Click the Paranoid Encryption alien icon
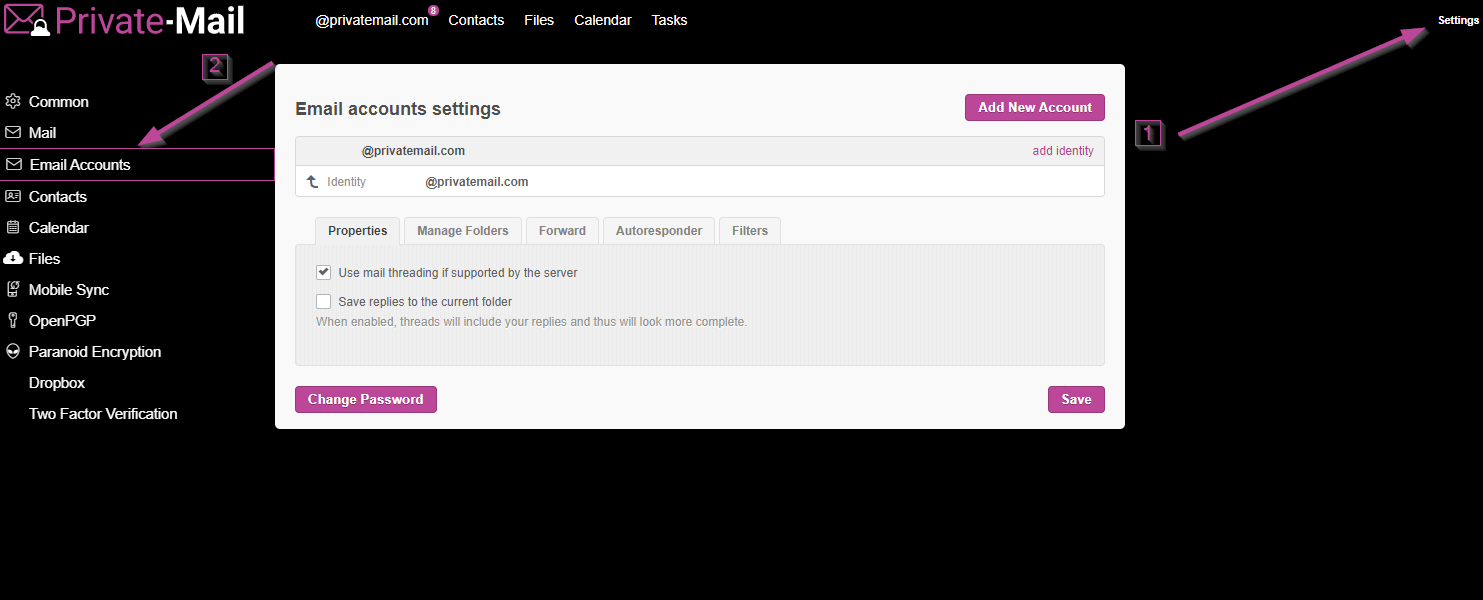The height and width of the screenshot is (600, 1483). [13, 352]
